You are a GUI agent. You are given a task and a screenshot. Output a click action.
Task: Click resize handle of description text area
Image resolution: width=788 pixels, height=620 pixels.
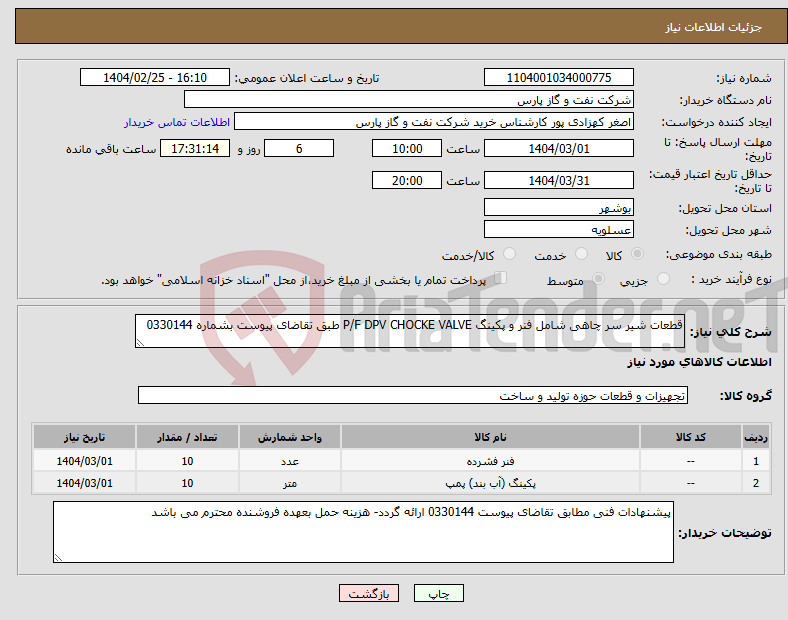point(140,343)
